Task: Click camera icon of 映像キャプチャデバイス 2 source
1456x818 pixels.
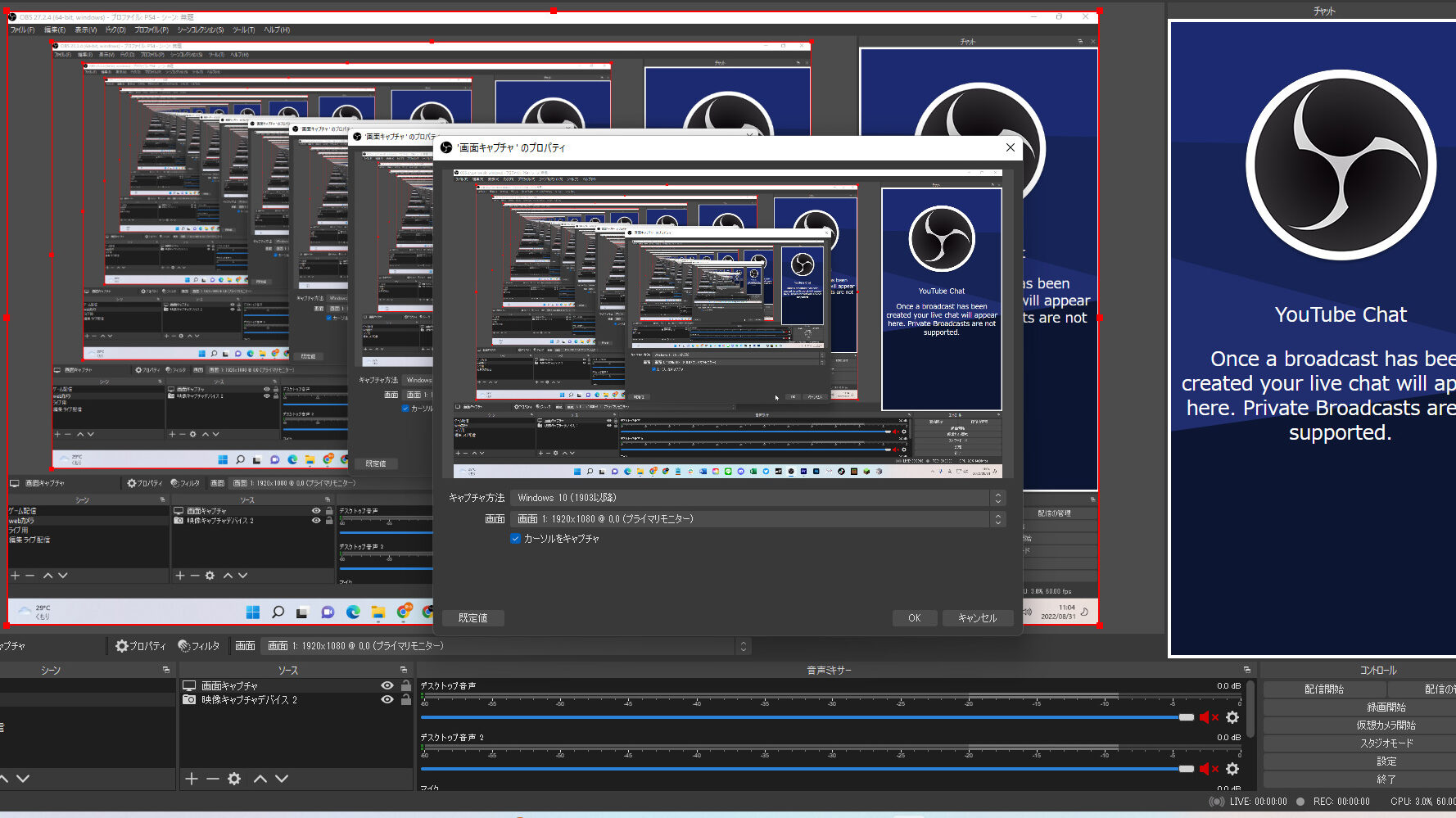Action: click(x=189, y=700)
